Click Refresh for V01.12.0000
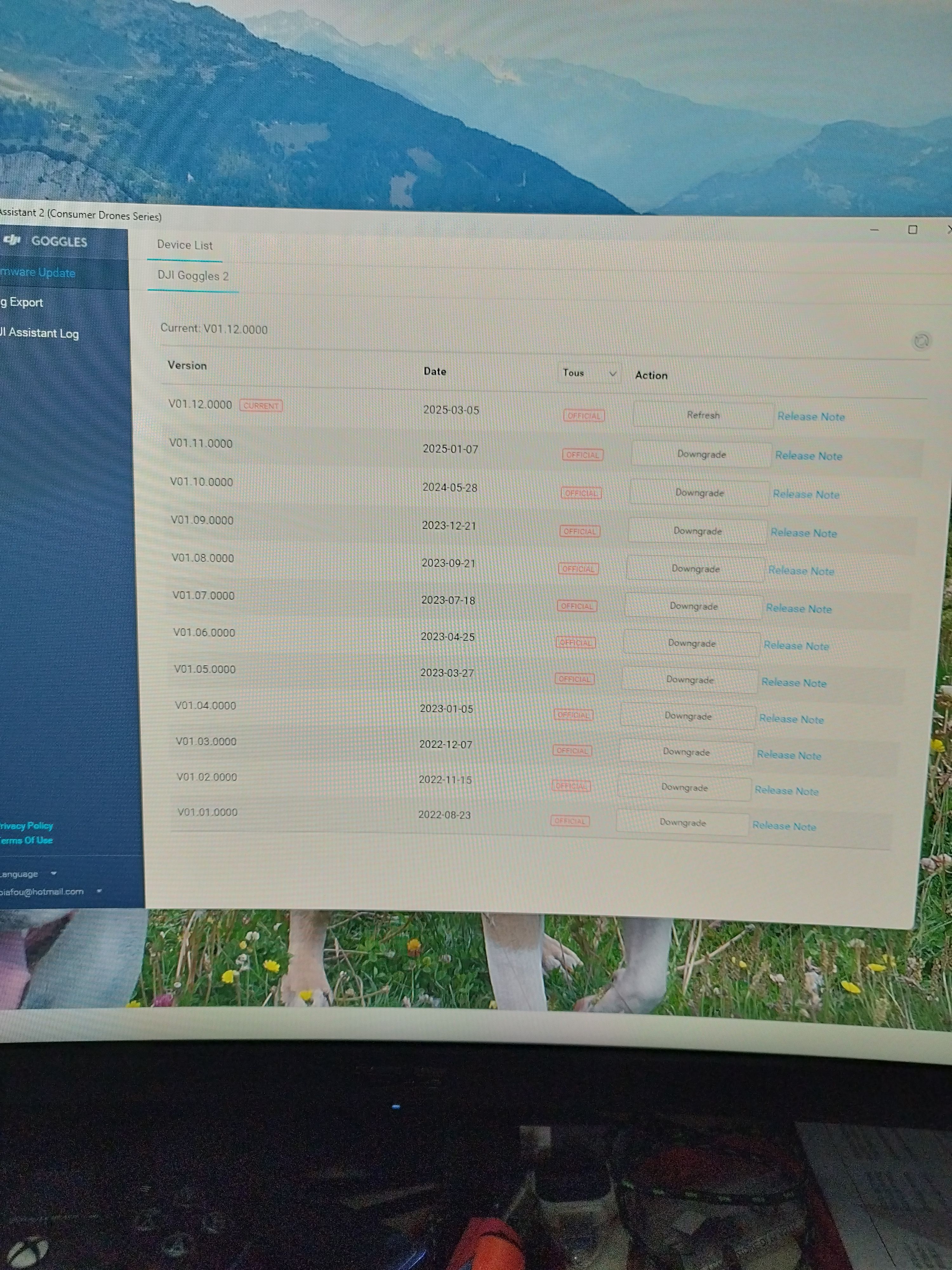Image resolution: width=952 pixels, height=1270 pixels. click(703, 415)
